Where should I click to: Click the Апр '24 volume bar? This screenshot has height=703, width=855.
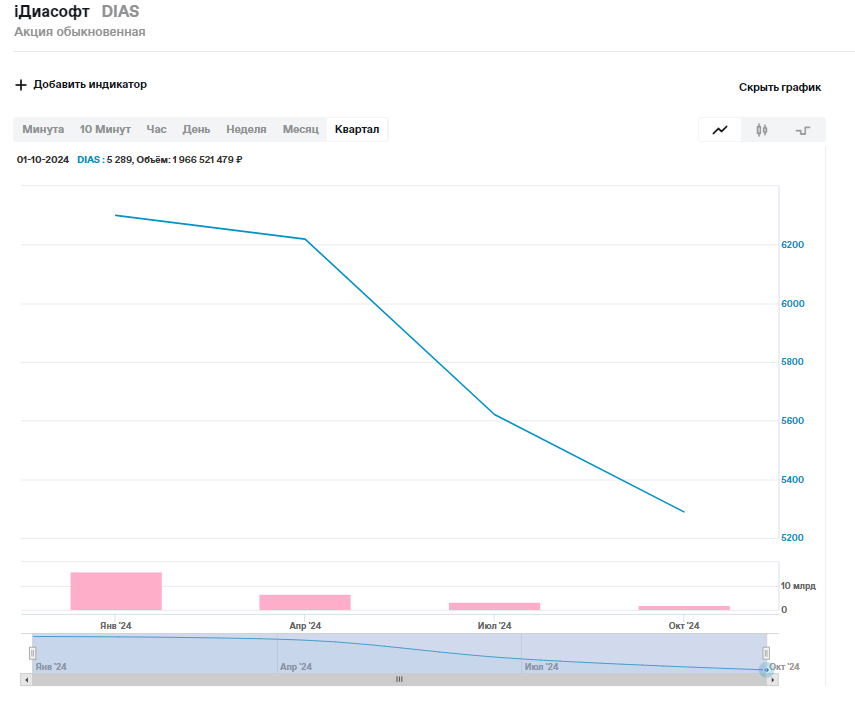point(305,603)
